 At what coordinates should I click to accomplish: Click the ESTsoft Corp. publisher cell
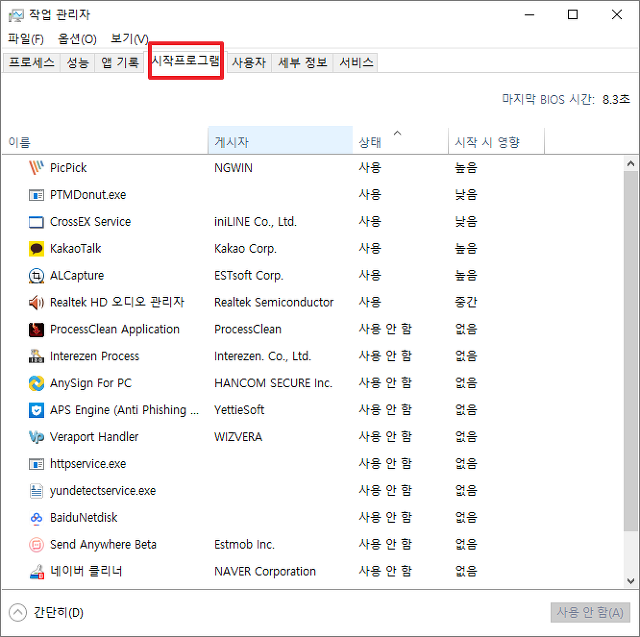[249, 275]
